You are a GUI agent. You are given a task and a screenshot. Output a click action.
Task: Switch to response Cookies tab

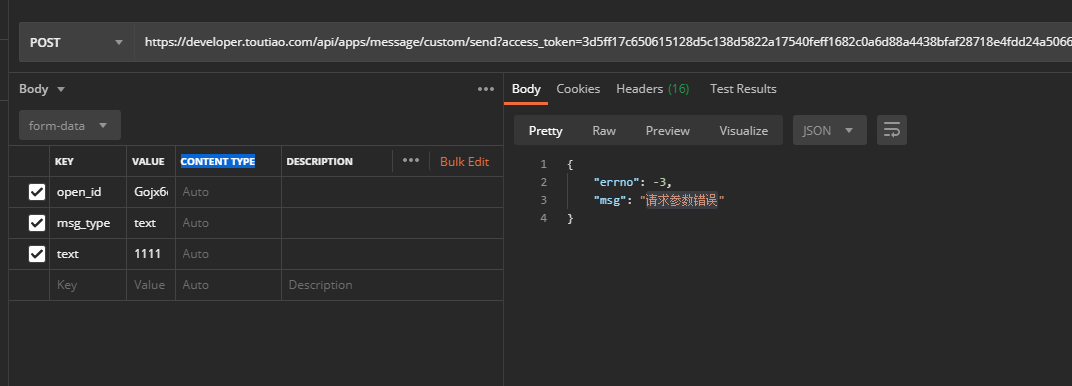(578, 89)
